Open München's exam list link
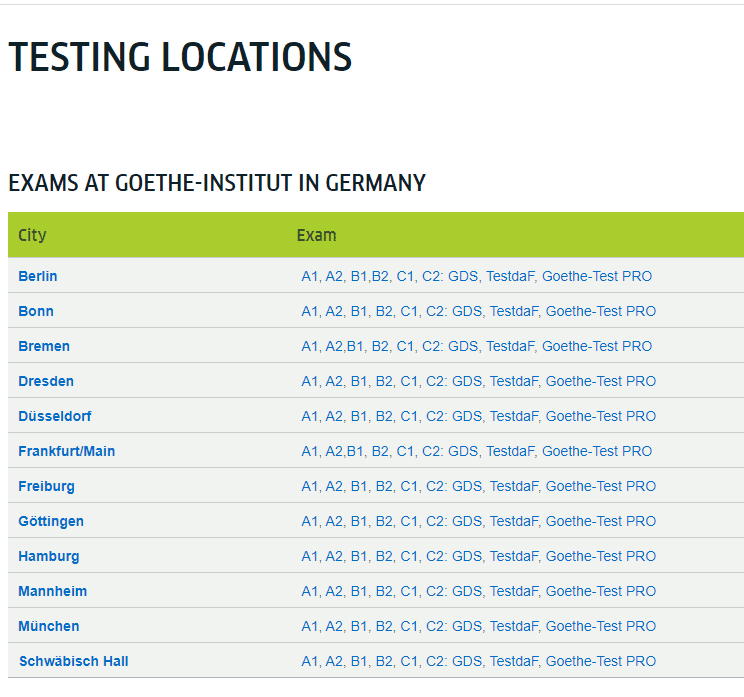This screenshot has width=744, height=697. tap(478, 626)
